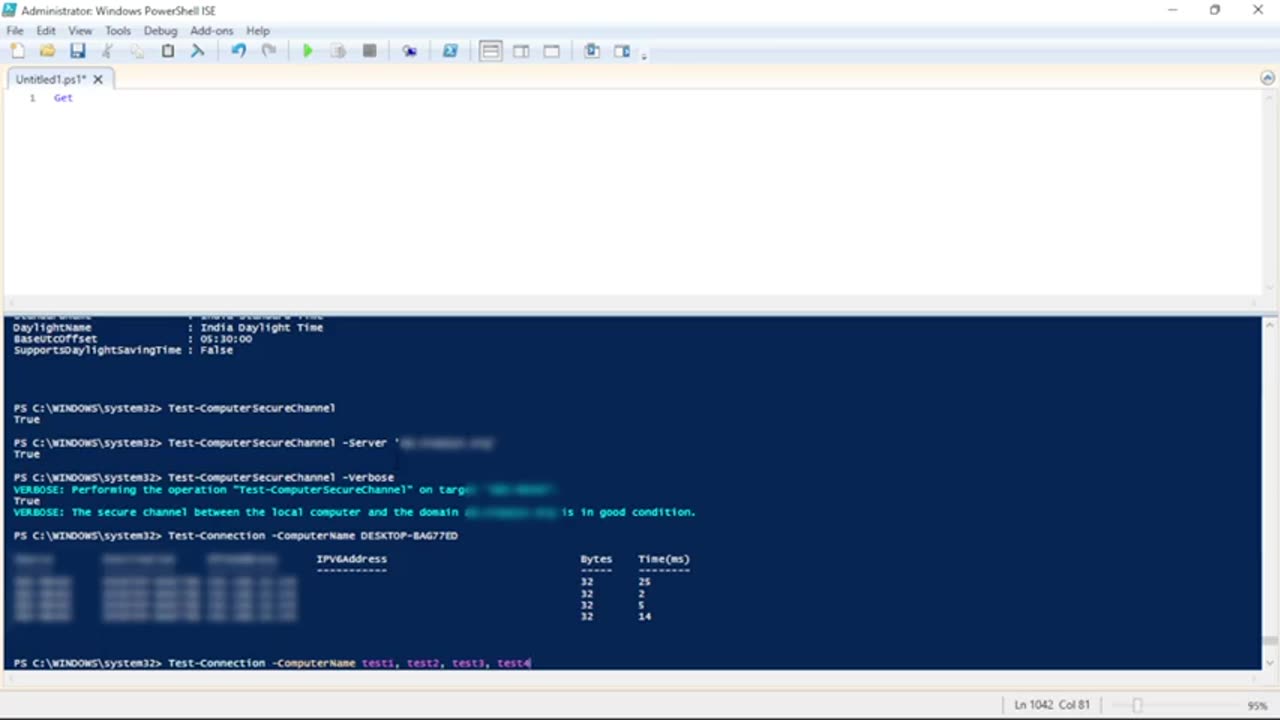
Task: Select the Untitled1.ps1 script tab
Action: click(x=50, y=79)
